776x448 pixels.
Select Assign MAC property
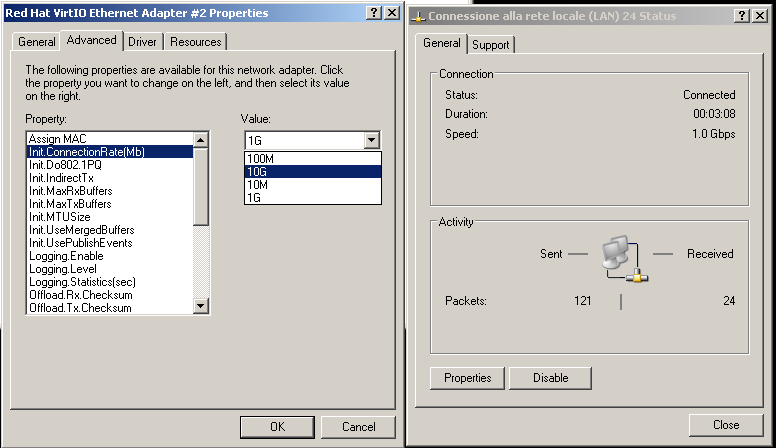tap(110, 139)
